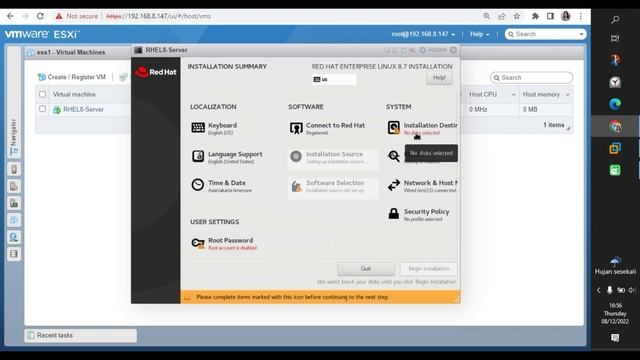
Task: Open the magnifier icon below Installation Destination
Action: pyautogui.click(x=394, y=156)
